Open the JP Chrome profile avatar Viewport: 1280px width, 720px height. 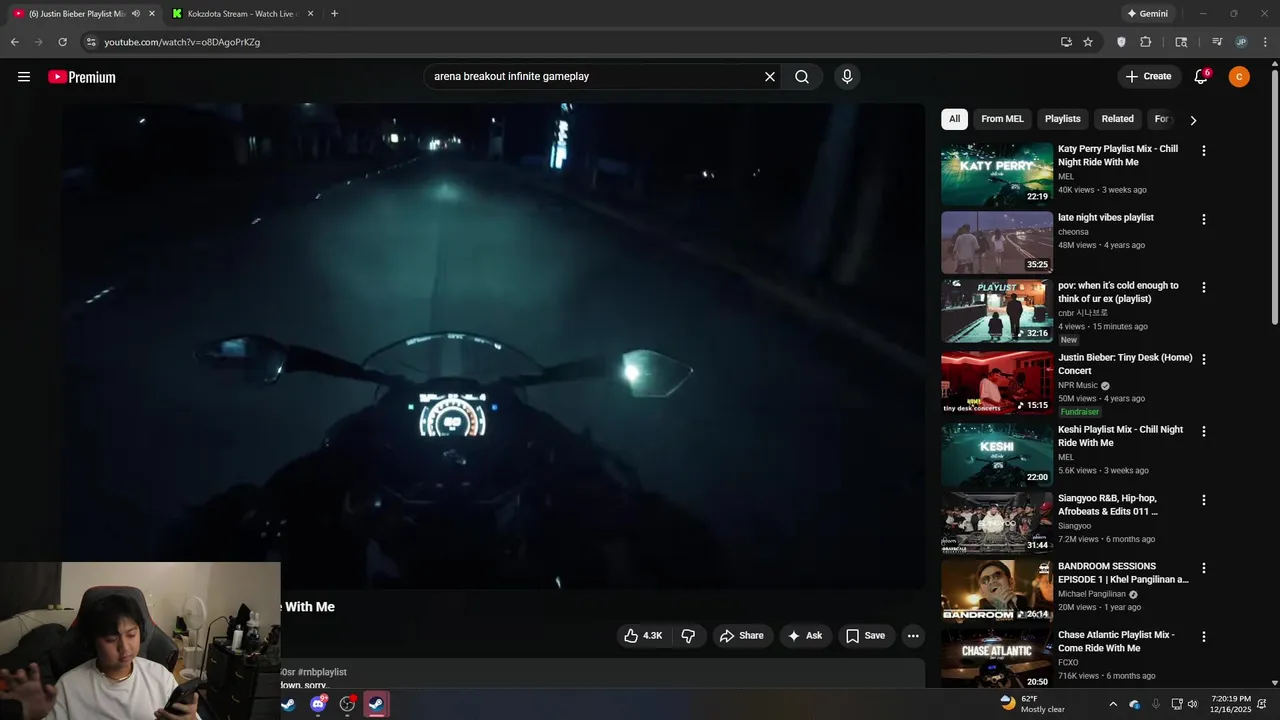[1241, 42]
